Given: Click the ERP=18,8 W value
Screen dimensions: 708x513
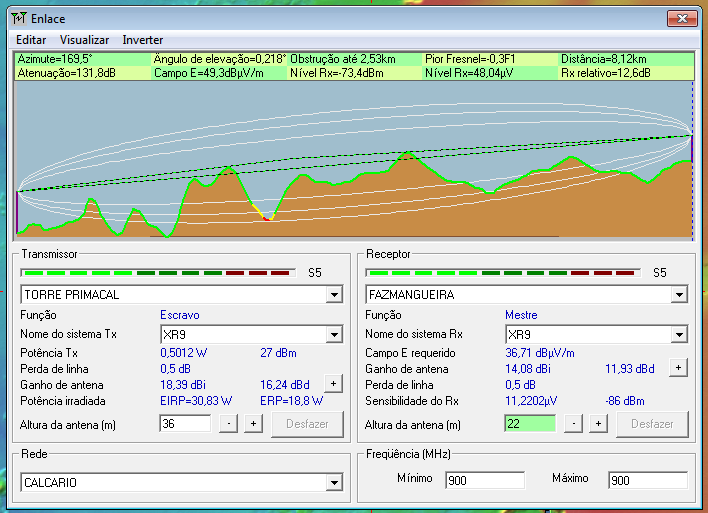Looking at the screenshot, I should (x=292, y=401).
